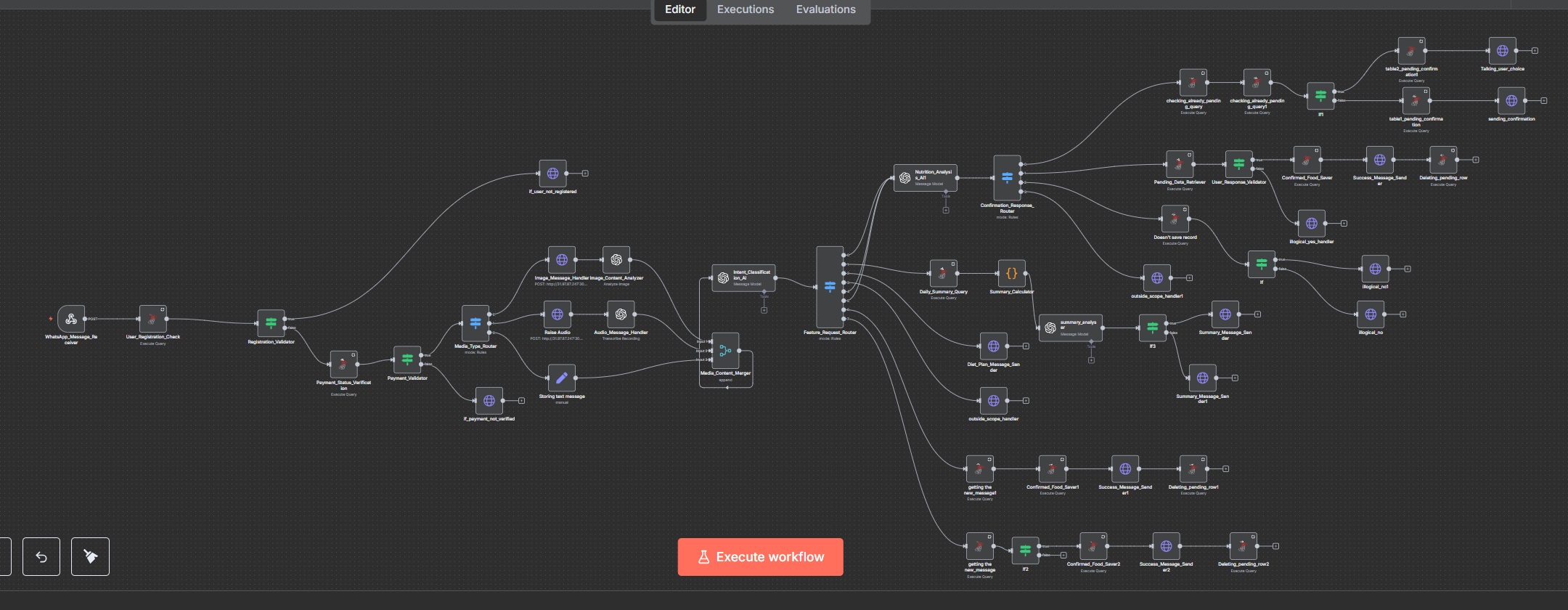Select the Deleting_pending_row1 node

click(x=1193, y=469)
